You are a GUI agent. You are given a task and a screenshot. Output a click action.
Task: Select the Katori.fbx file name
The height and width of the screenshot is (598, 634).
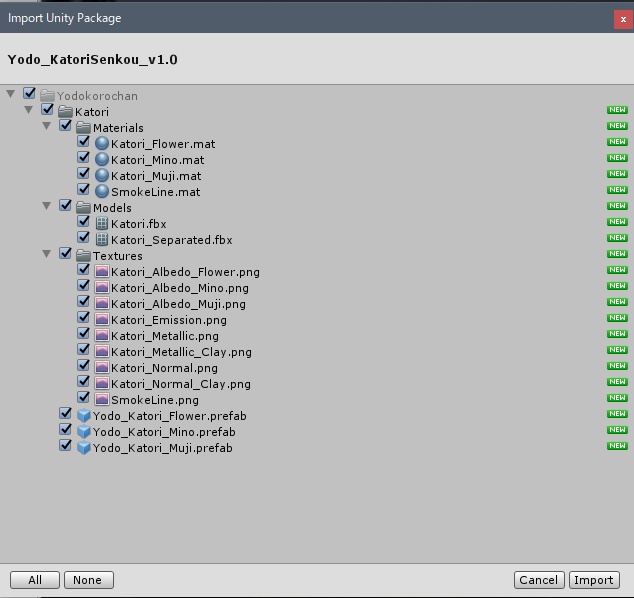(x=139, y=224)
